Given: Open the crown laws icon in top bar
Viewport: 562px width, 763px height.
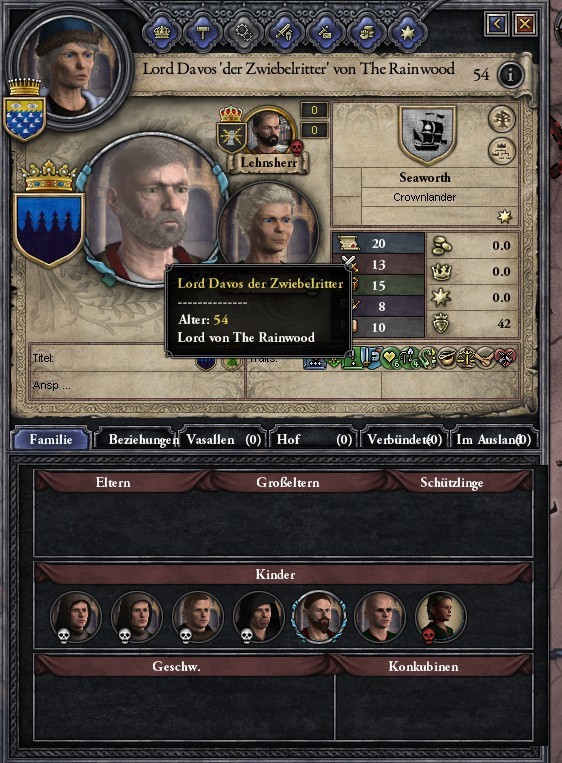Looking at the screenshot, I should point(161,33).
